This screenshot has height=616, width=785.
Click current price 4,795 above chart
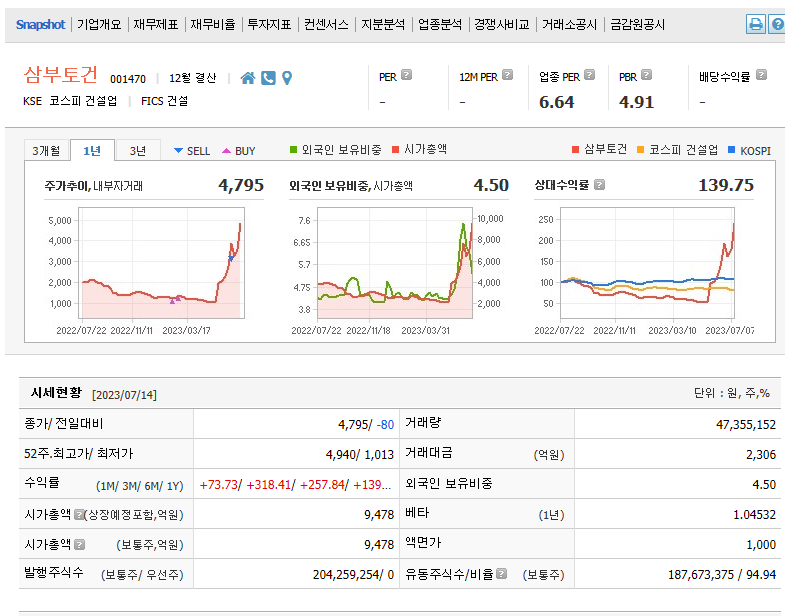click(x=241, y=185)
